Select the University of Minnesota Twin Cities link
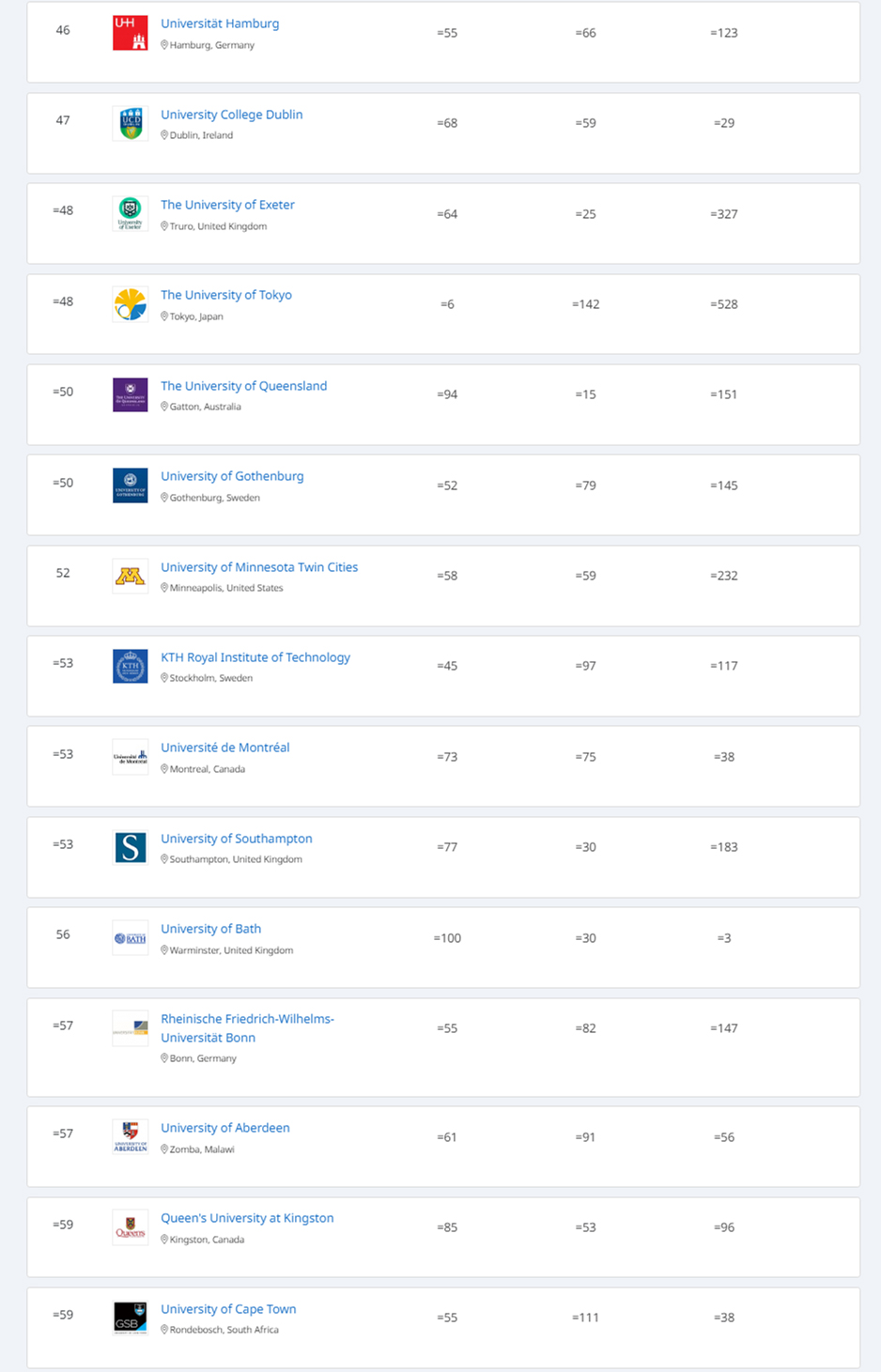Image resolution: width=881 pixels, height=1372 pixels. pyautogui.click(x=259, y=567)
